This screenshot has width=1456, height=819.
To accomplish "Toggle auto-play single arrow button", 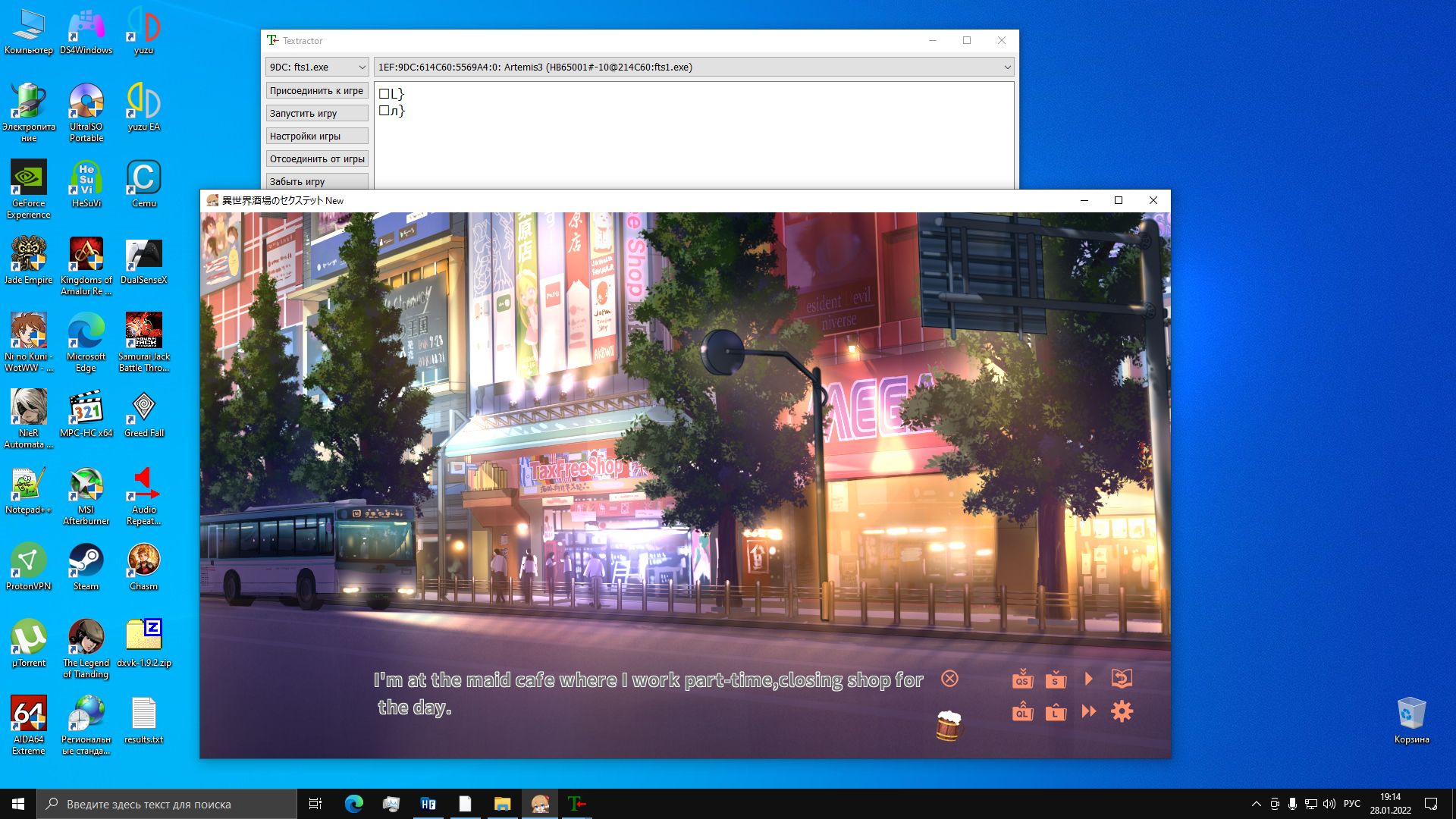I will pos(1089,679).
